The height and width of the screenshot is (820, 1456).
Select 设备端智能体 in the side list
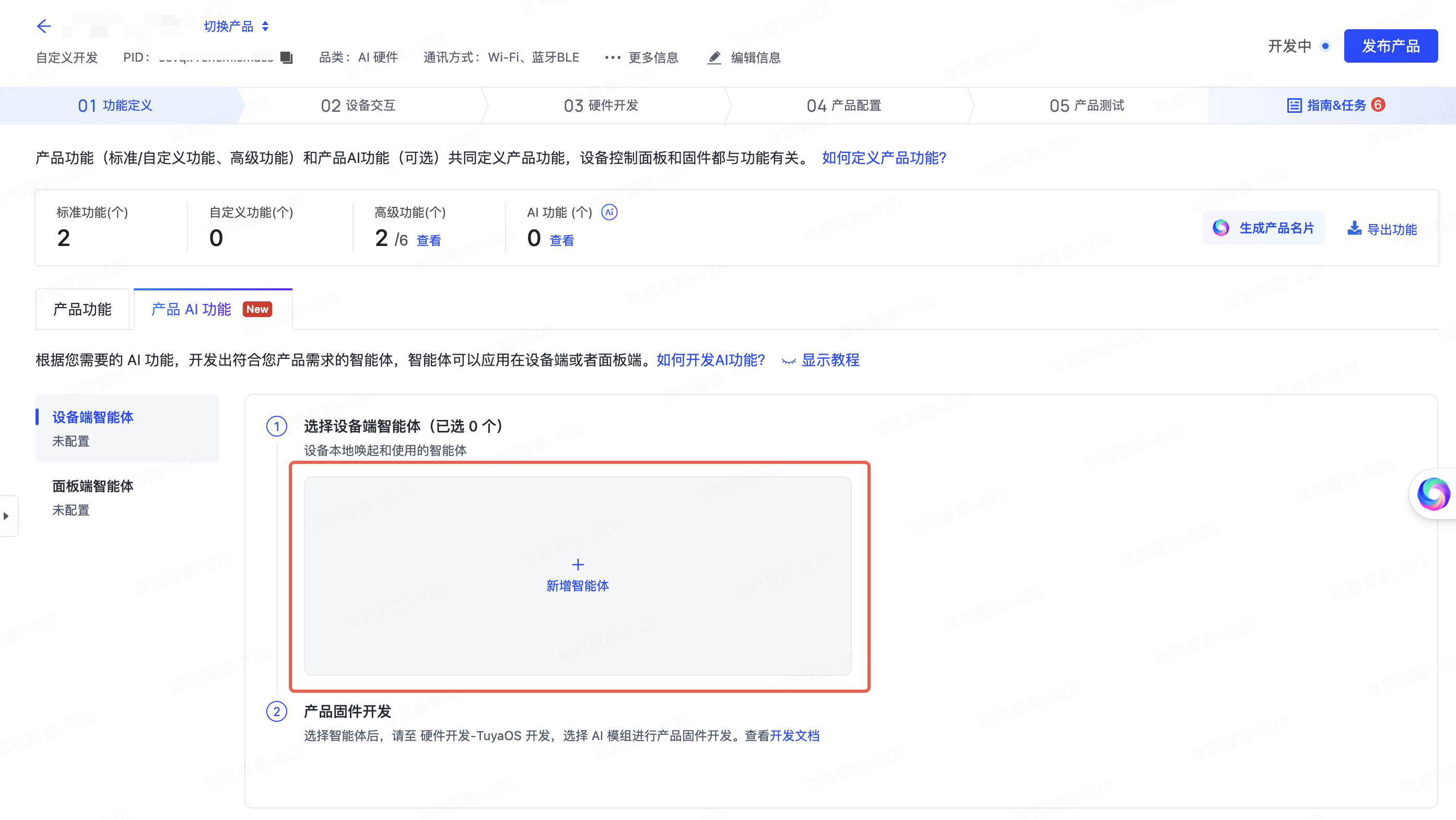coord(127,428)
